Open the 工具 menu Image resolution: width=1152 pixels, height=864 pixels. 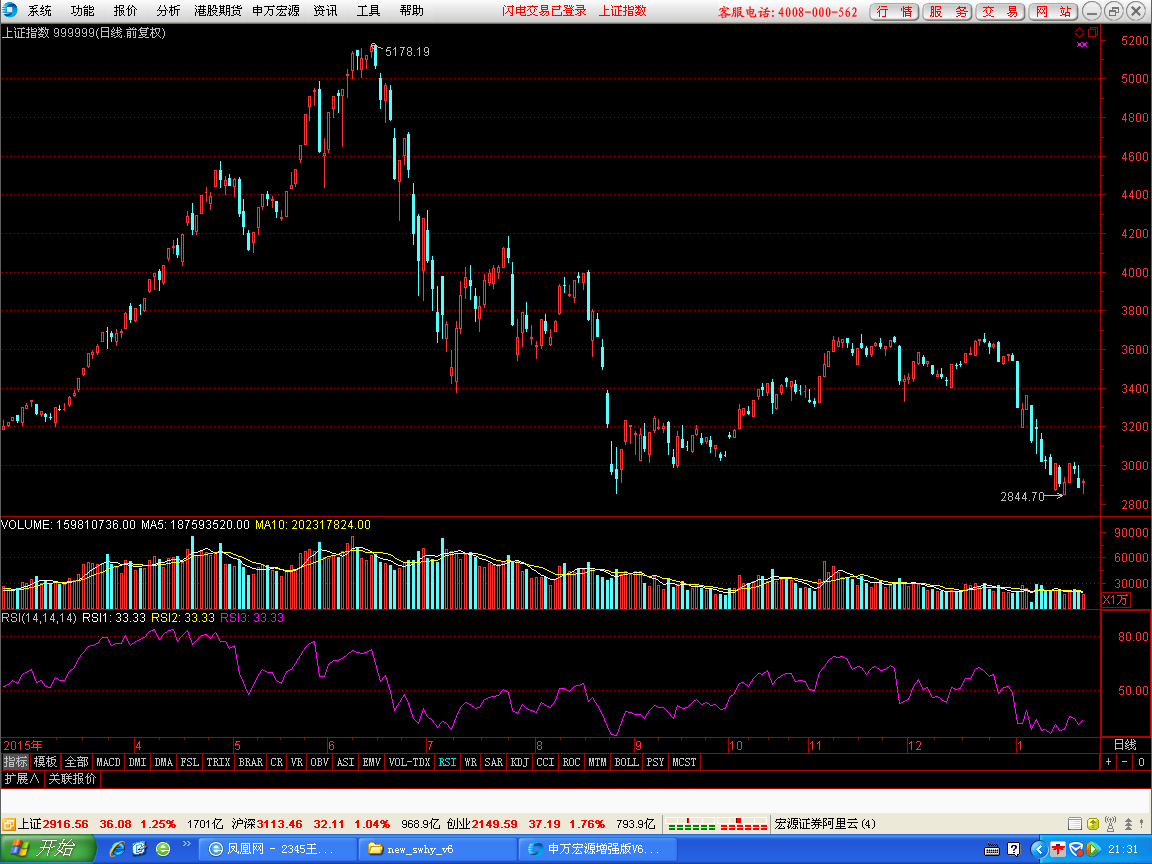pos(369,11)
